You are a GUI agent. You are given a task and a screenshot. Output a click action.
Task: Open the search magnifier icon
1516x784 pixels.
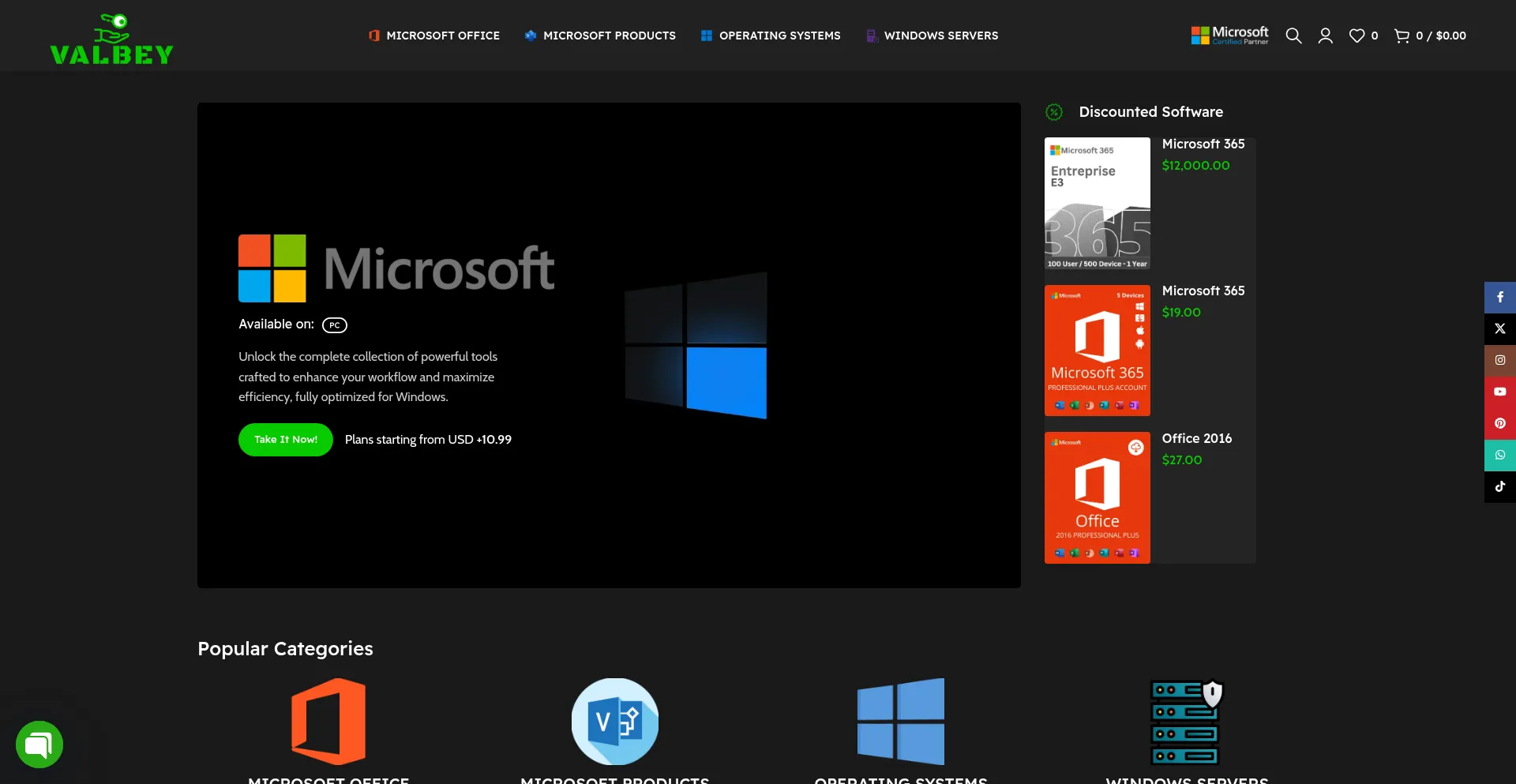pyautogui.click(x=1293, y=36)
